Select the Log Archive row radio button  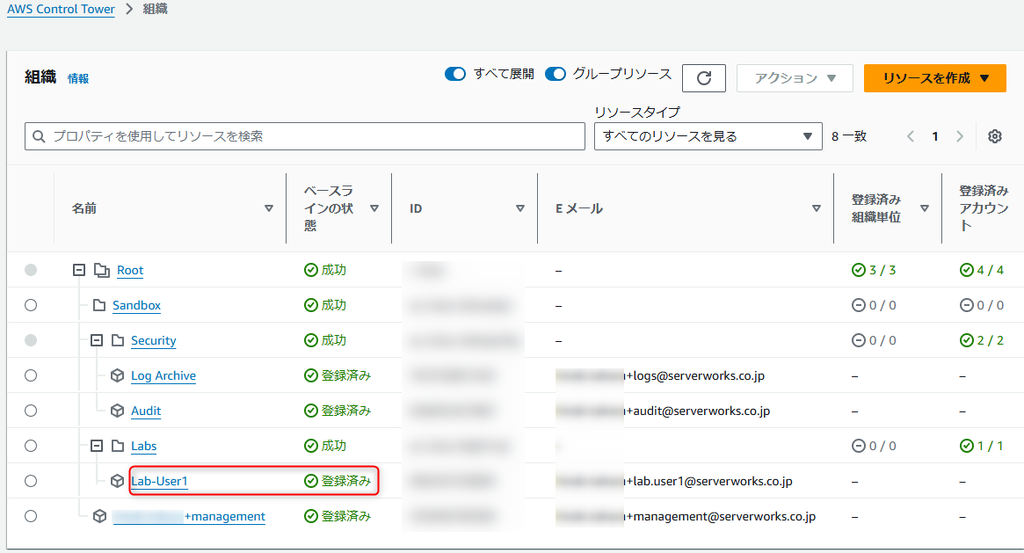point(31,375)
